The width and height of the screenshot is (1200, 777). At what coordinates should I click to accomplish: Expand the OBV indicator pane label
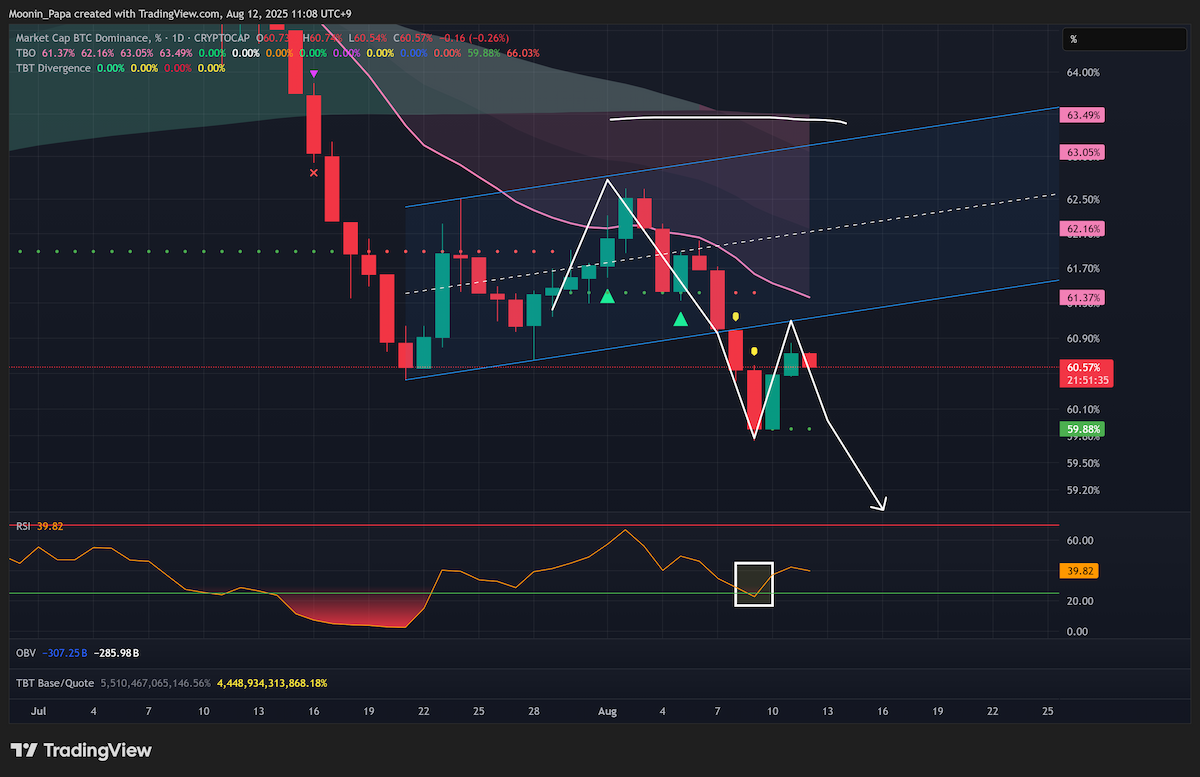pos(26,653)
